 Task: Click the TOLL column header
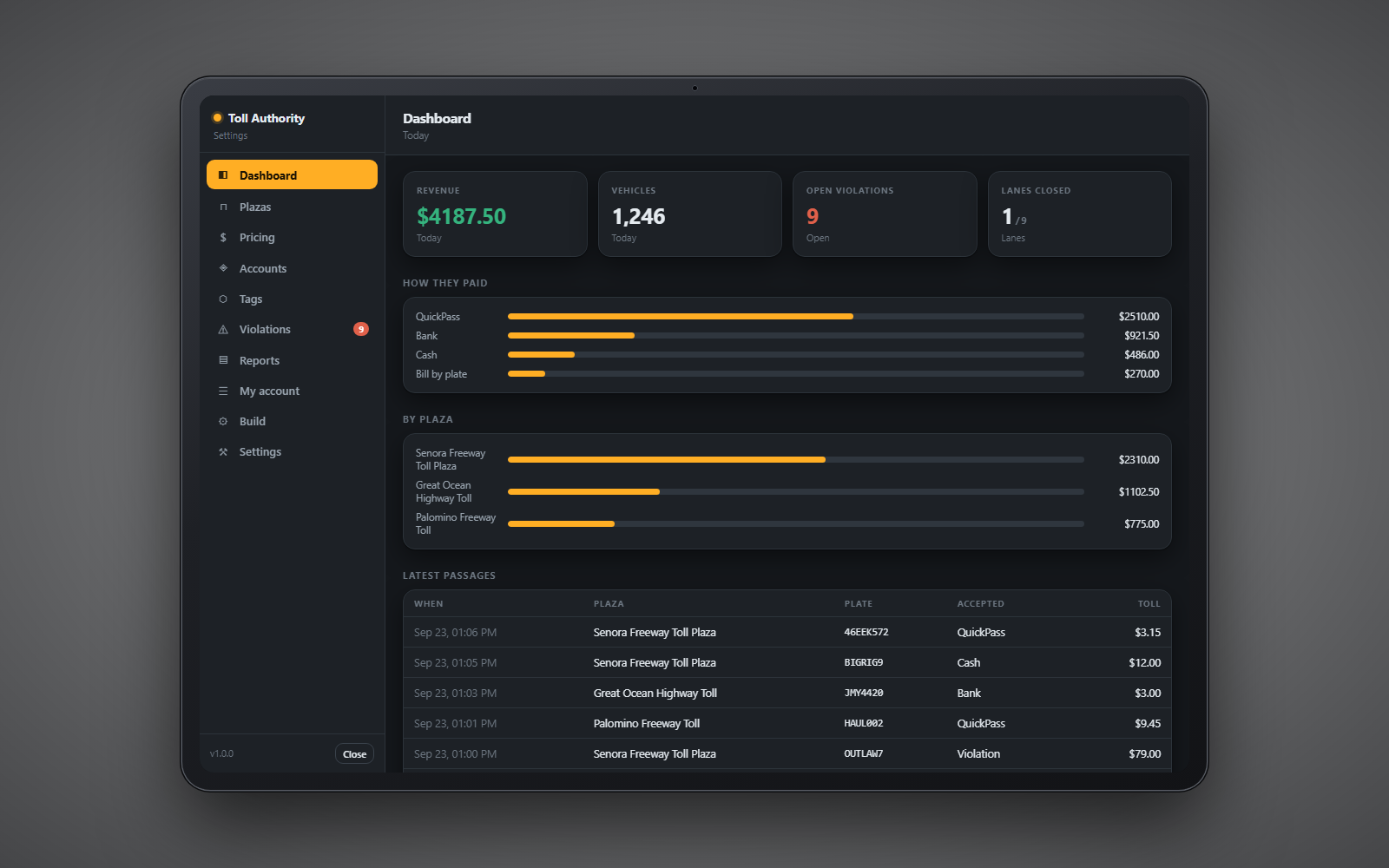pos(1149,604)
